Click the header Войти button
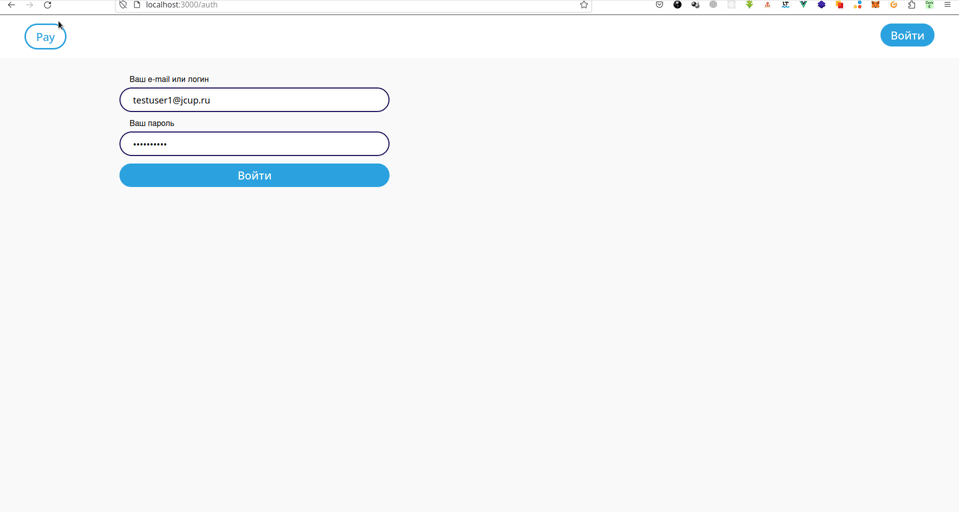The height and width of the screenshot is (512, 959). [907, 35]
